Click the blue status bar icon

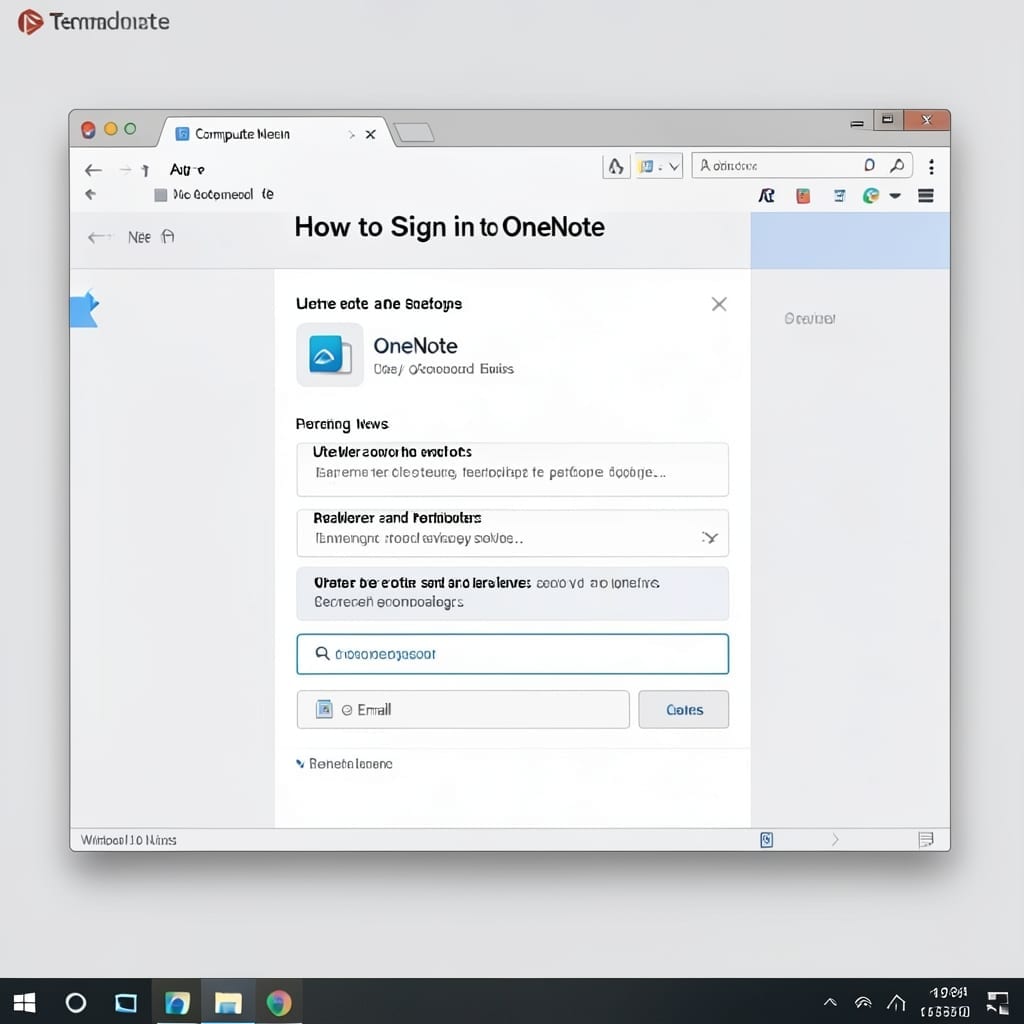(767, 840)
